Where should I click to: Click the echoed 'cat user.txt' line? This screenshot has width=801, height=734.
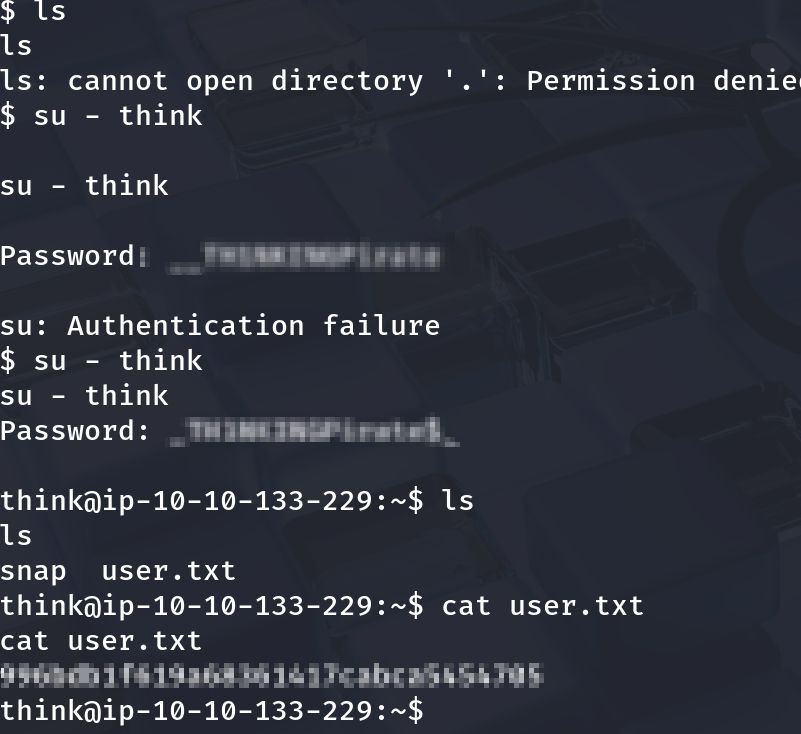pos(101,641)
